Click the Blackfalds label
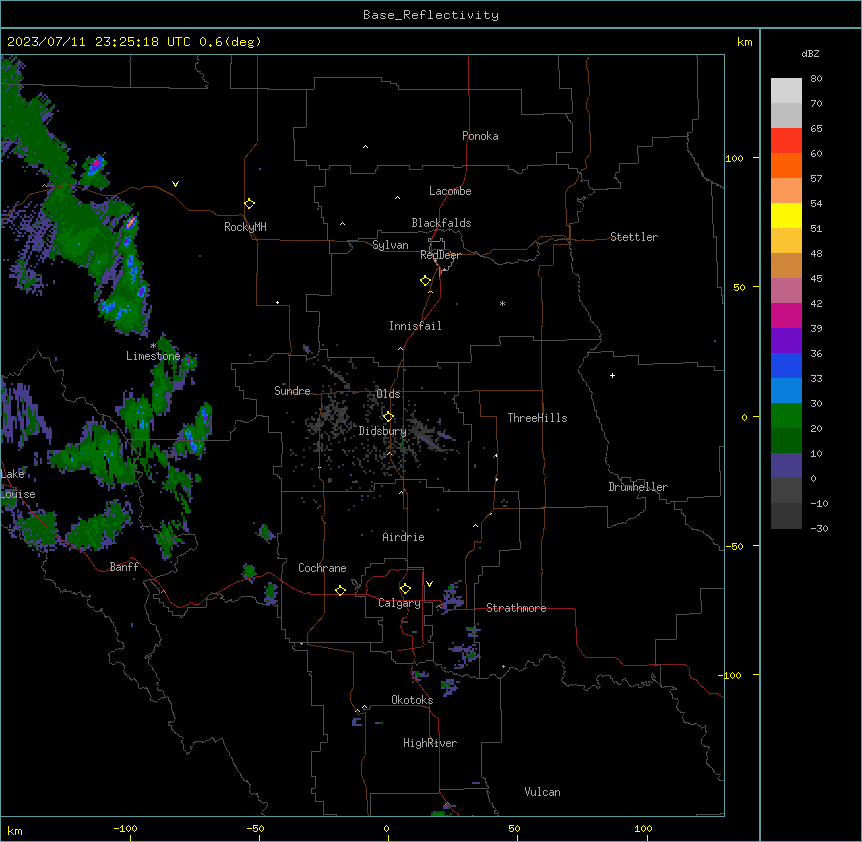 441,223
